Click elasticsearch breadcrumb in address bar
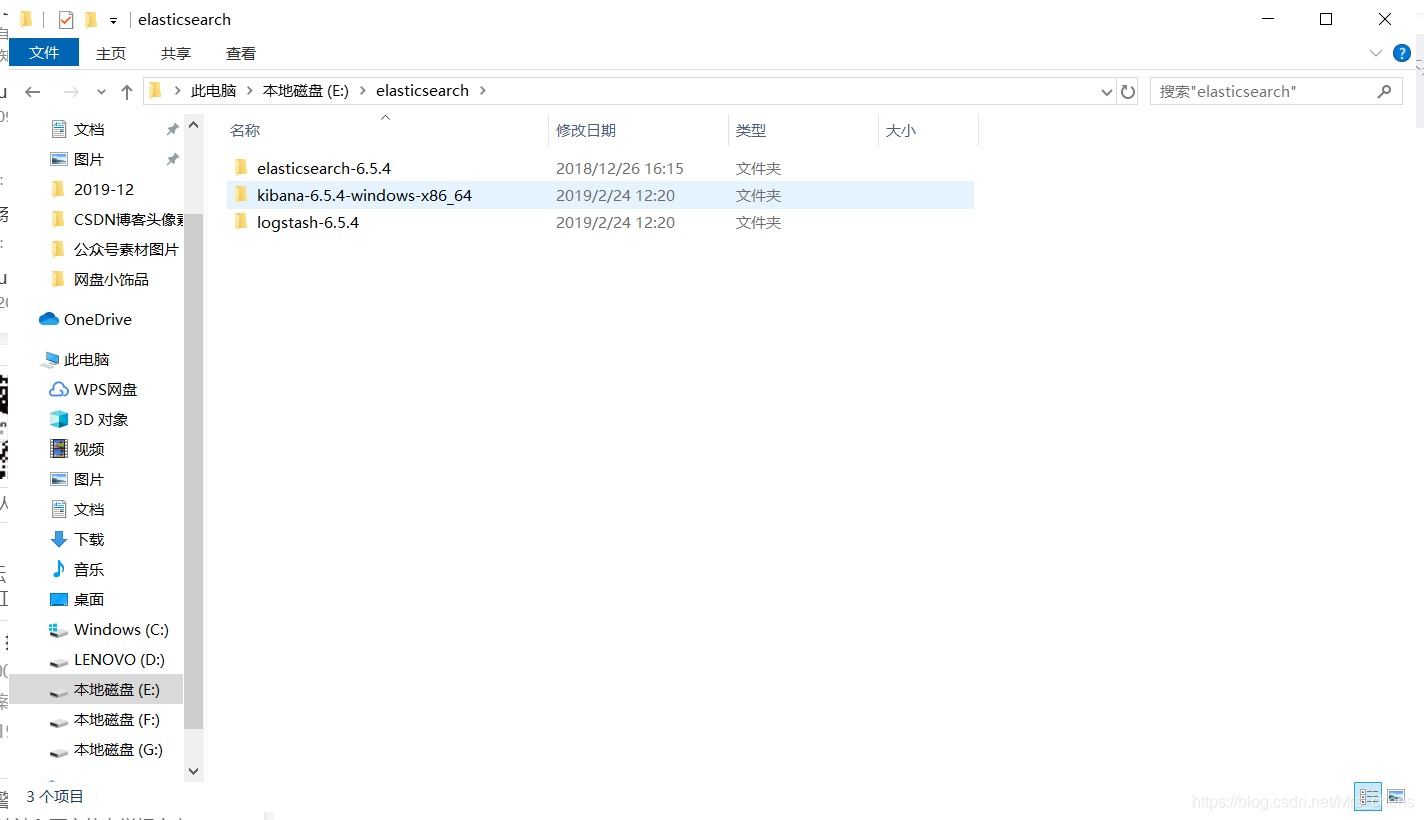The image size is (1424, 820). click(422, 90)
